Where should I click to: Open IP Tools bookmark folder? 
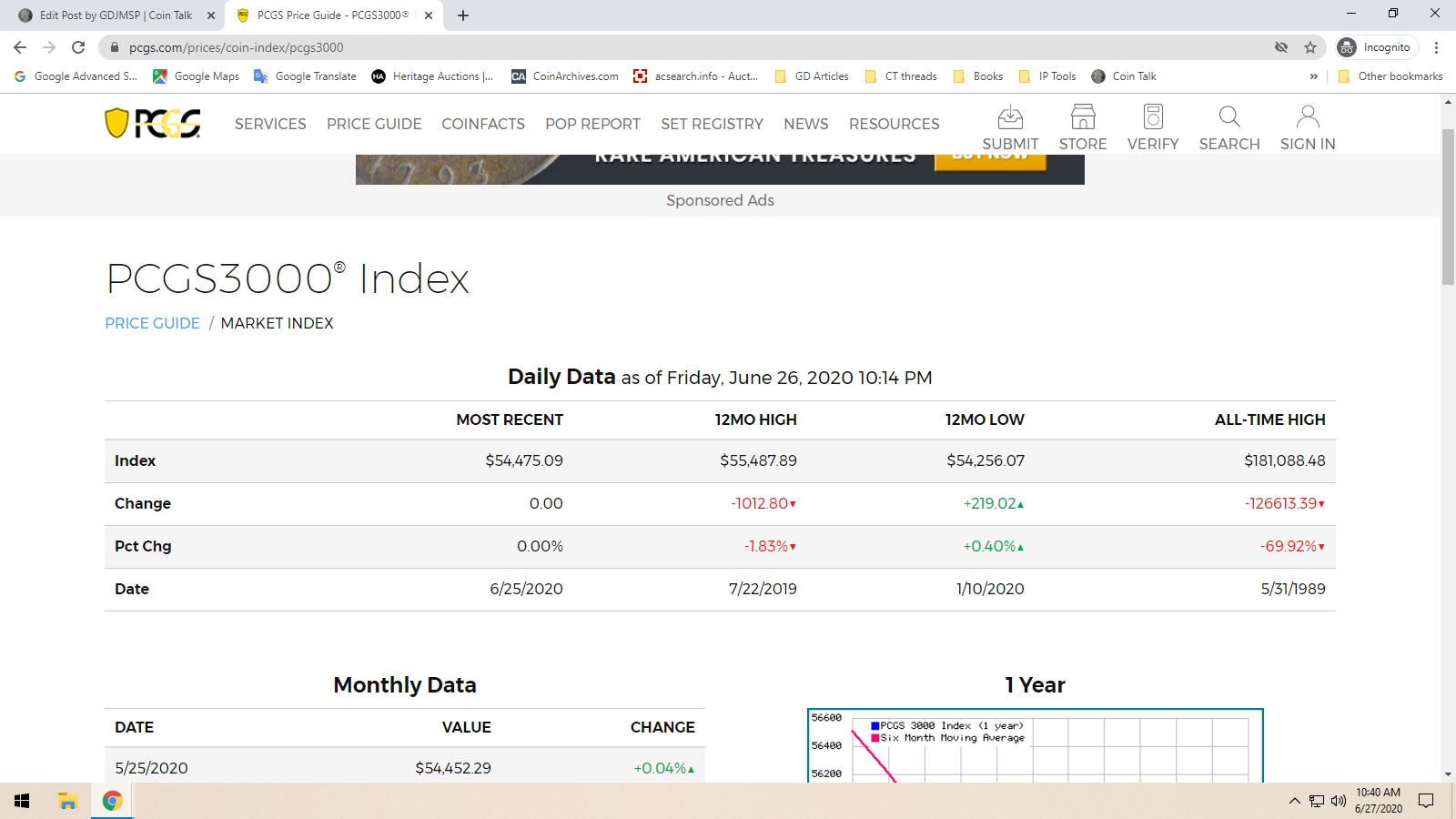click(1047, 76)
